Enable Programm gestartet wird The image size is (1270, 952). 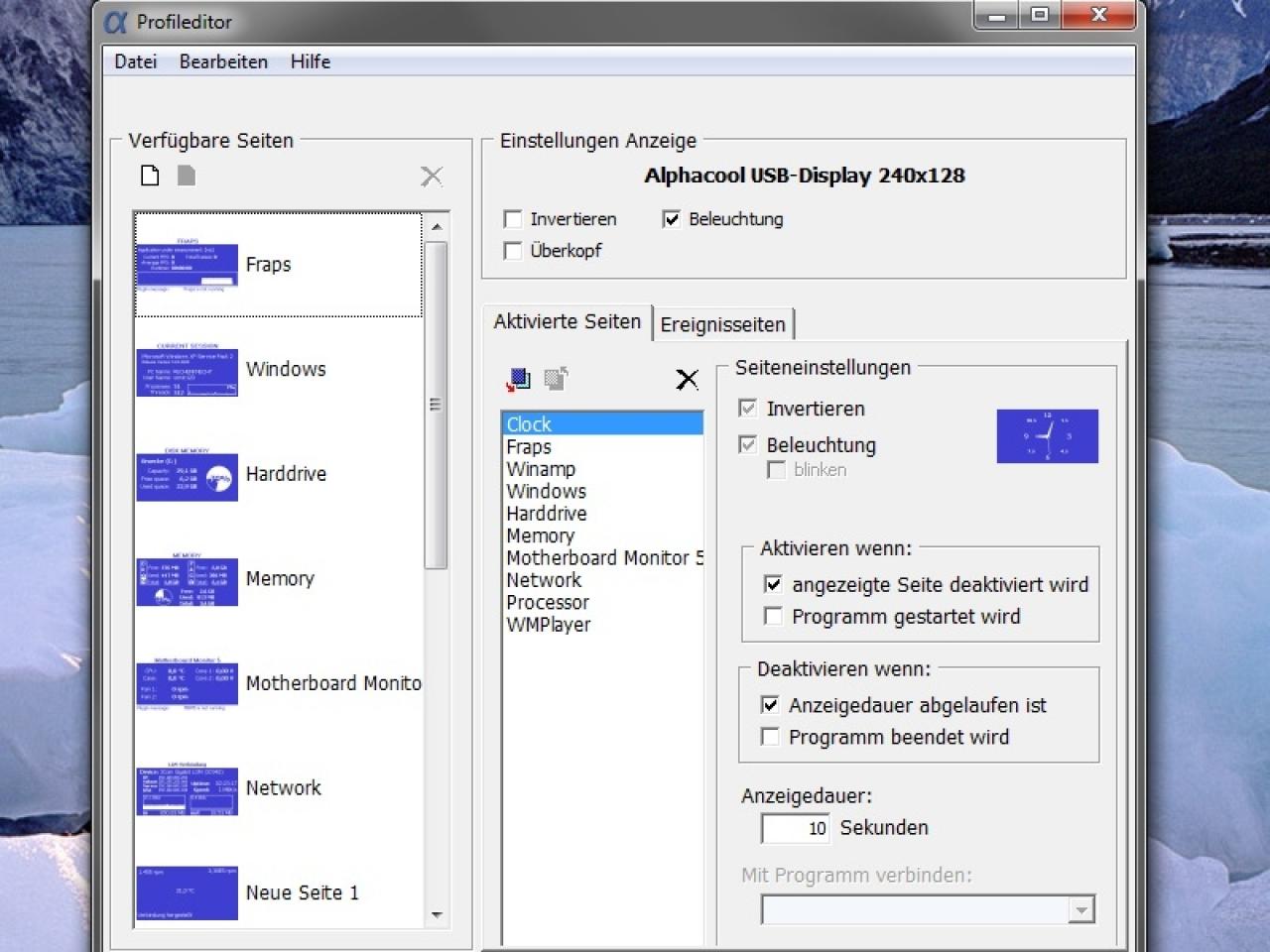click(773, 616)
